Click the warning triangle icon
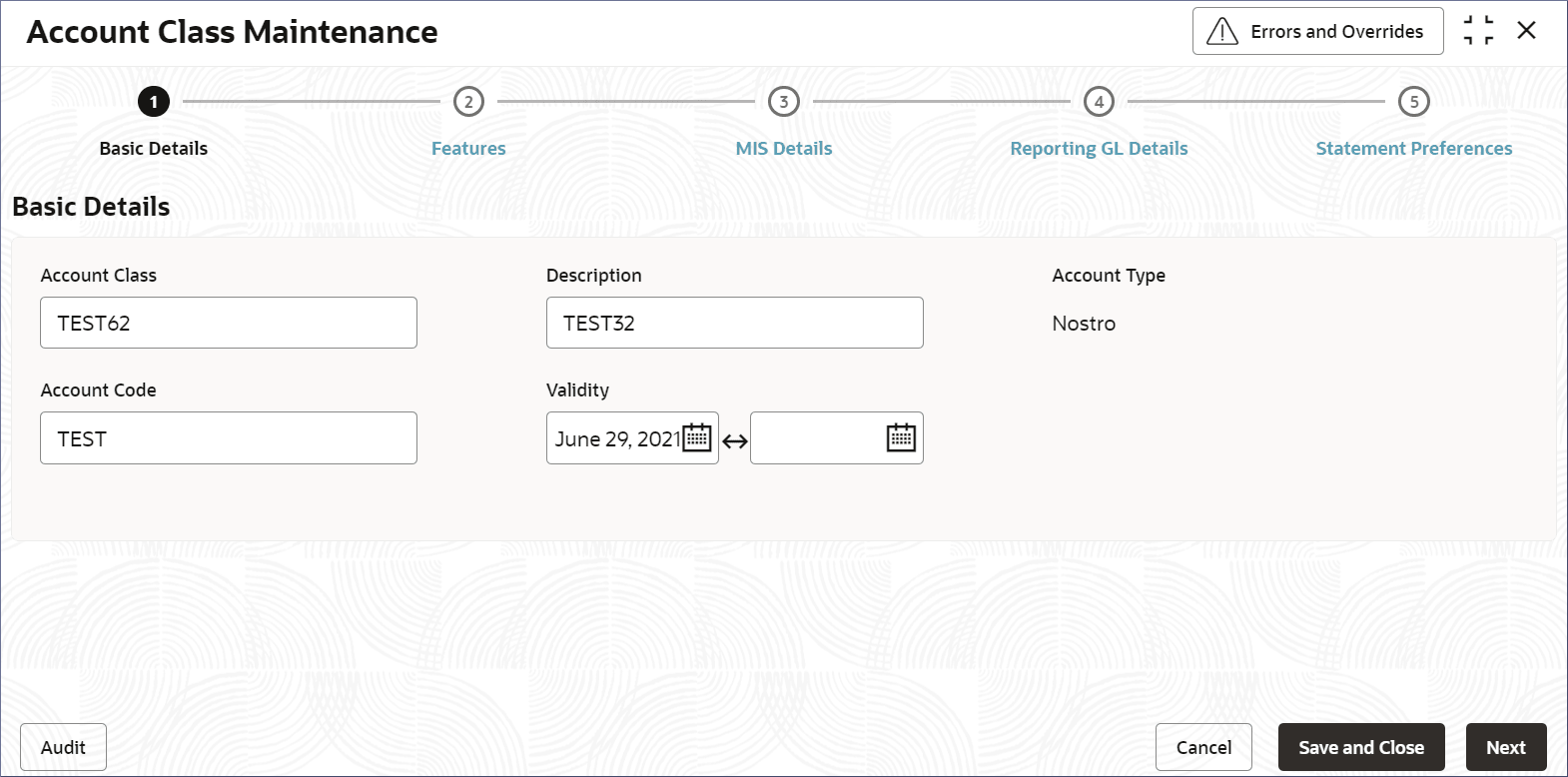 (x=1221, y=31)
